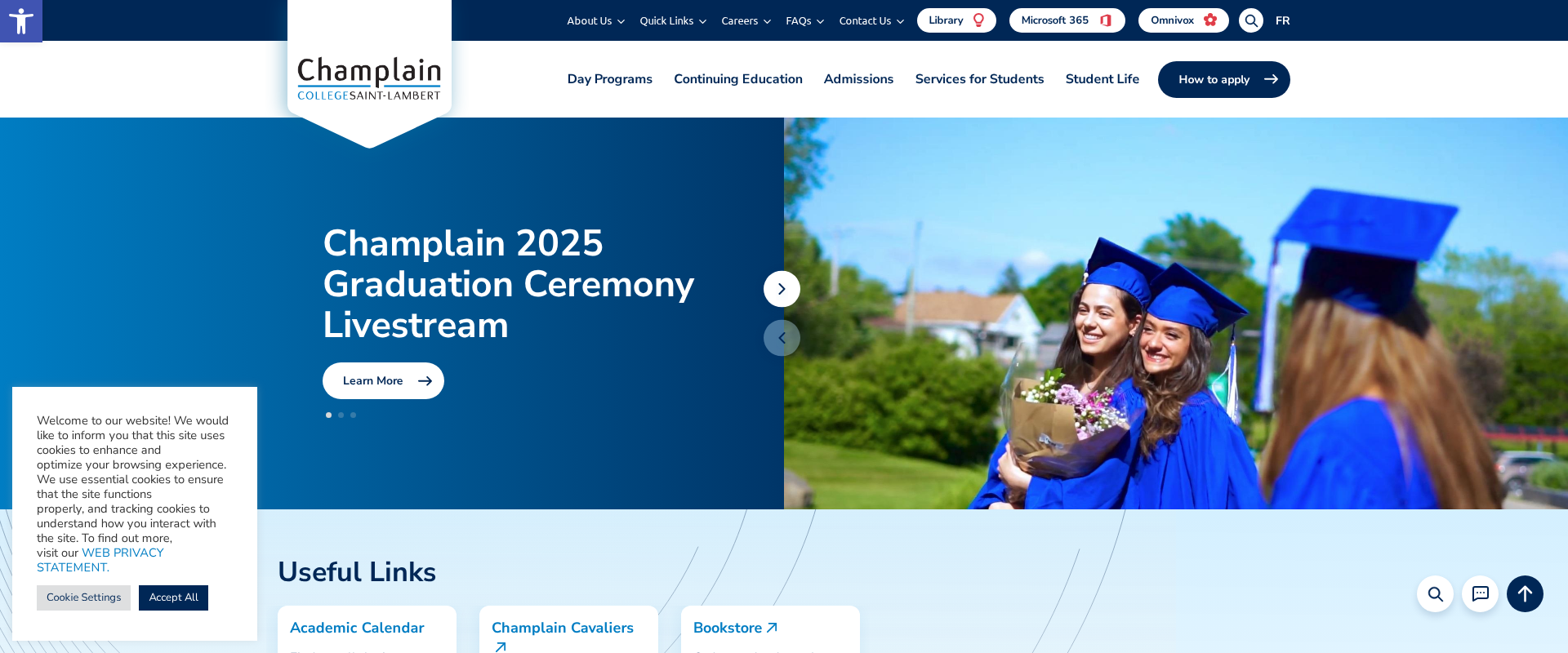Open the floating chat message icon
Image resolution: width=1568 pixels, height=653 pixels.
click(x=1480, y=594)
